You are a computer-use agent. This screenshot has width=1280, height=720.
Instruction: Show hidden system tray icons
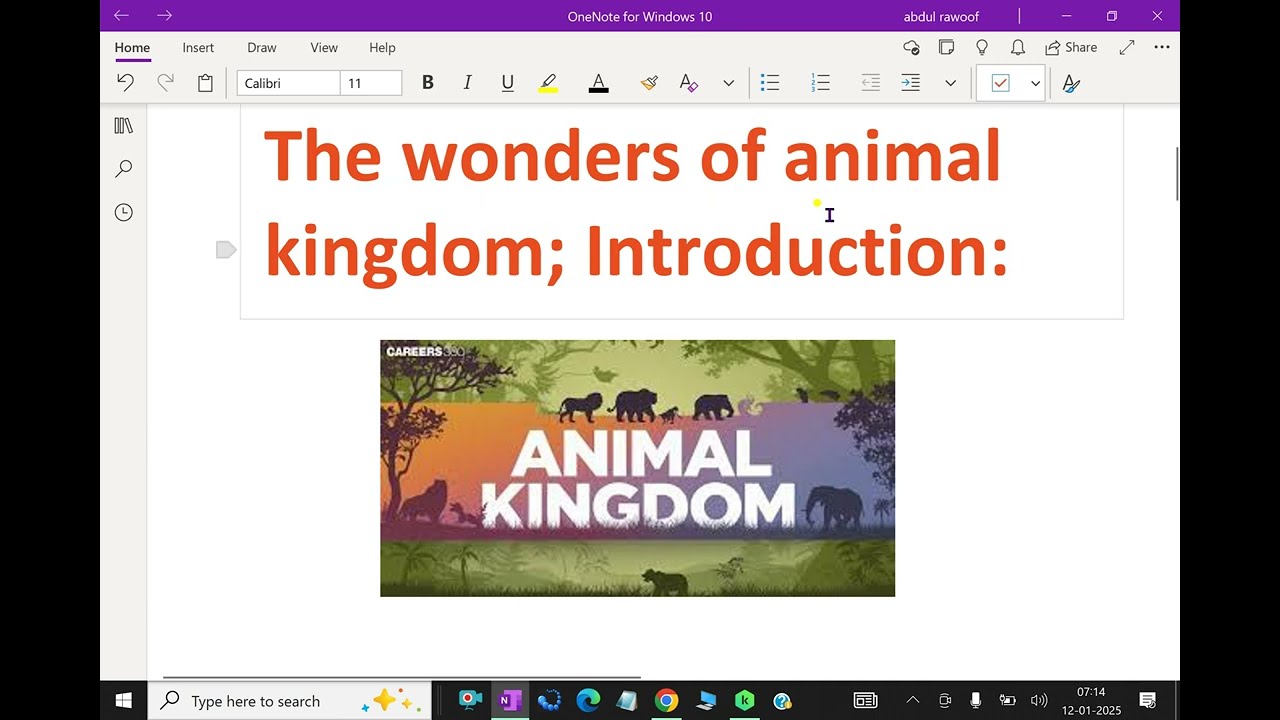coord(913,701)
